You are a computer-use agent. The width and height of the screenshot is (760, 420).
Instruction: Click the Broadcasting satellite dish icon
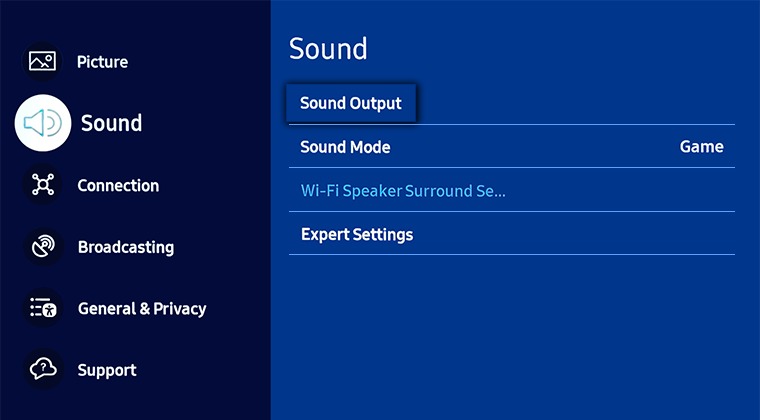pos(43,247)
